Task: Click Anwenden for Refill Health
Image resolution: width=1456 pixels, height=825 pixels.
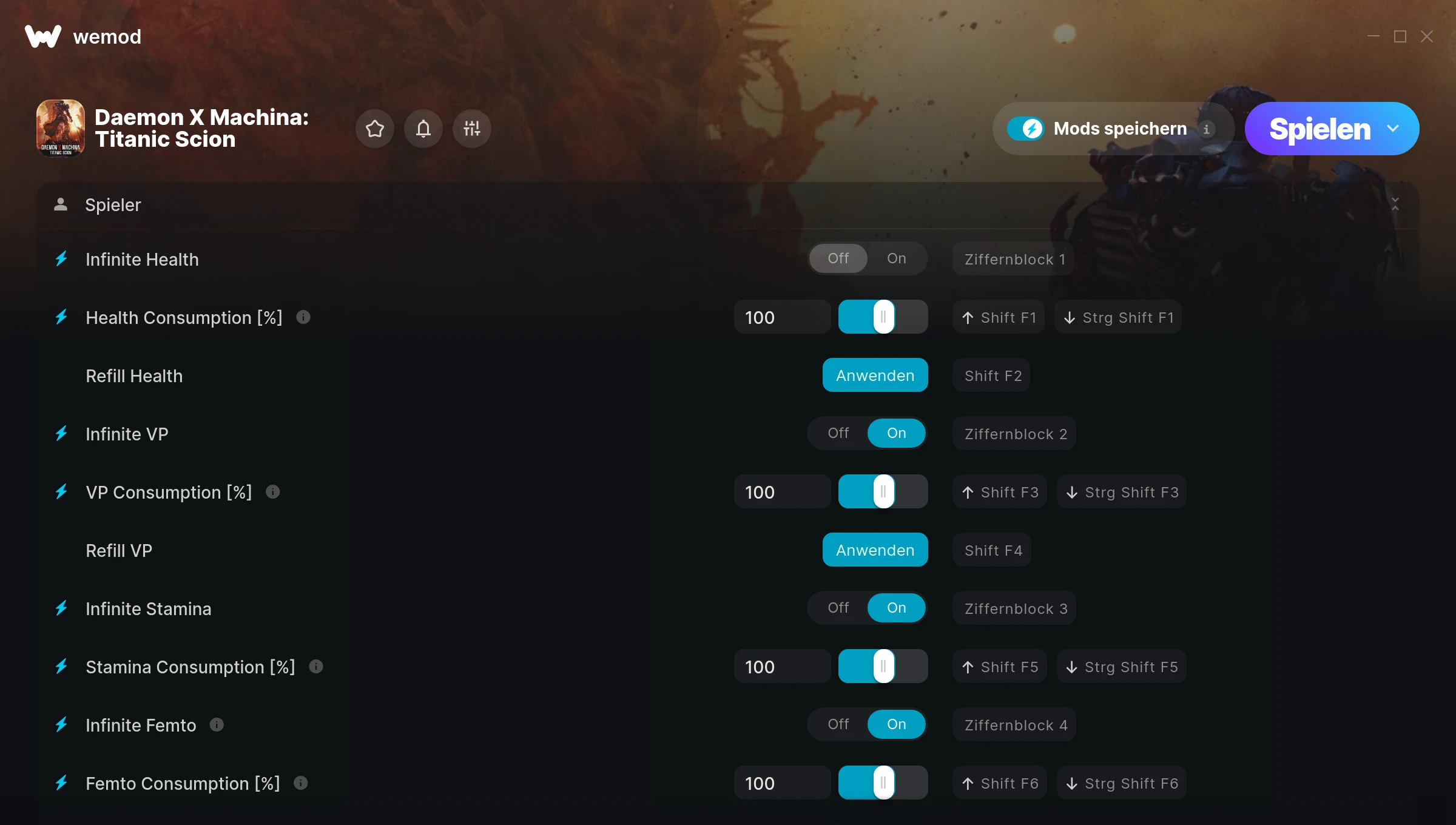Action: [x=875, y=375]
